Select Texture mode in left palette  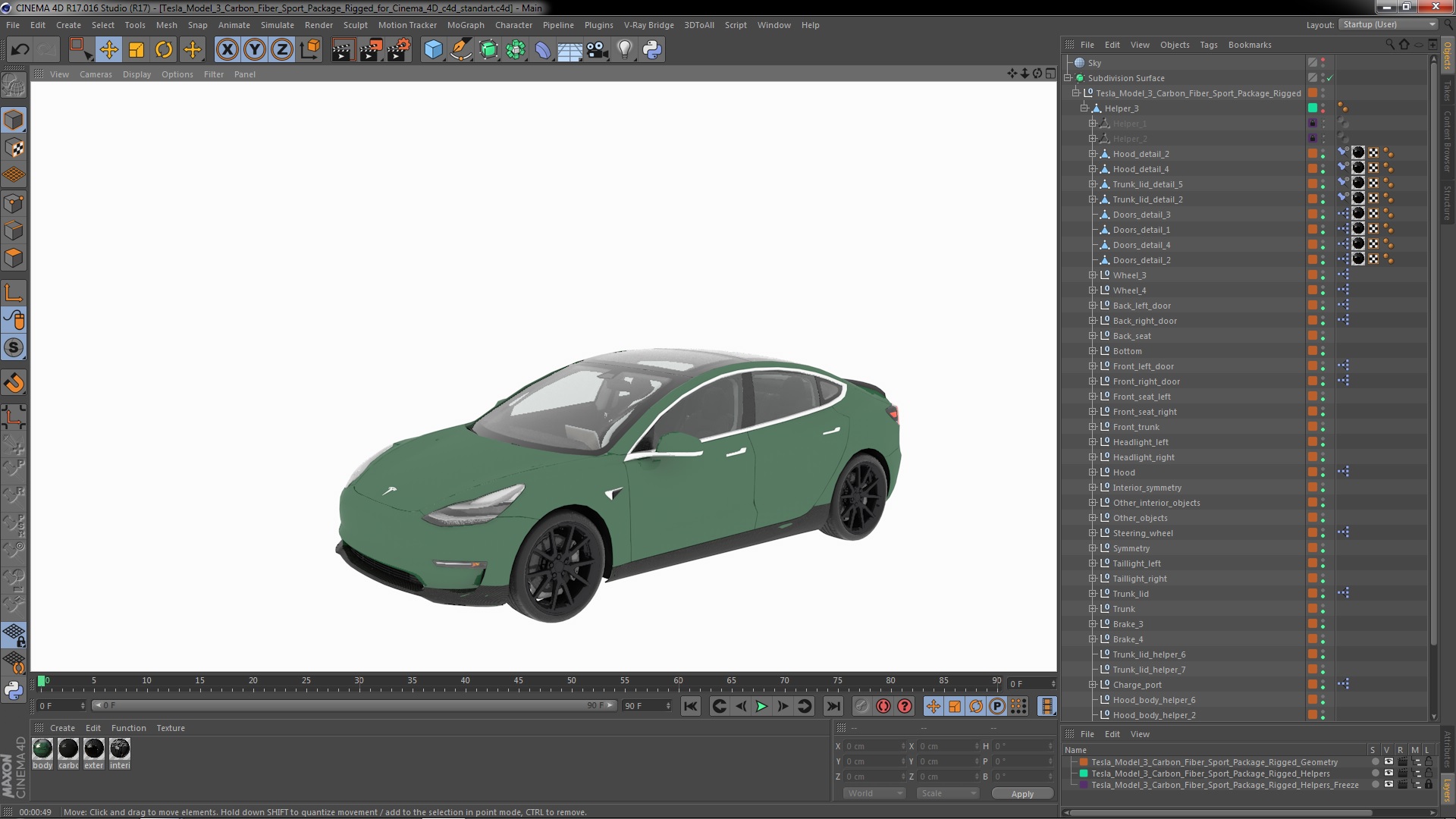point(14,148)
